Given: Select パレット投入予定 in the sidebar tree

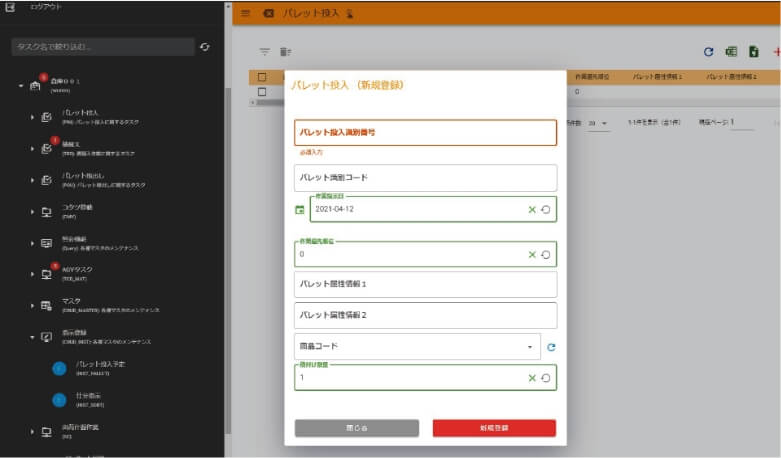Looking at the screenshot, I should (x=101, y=364).
